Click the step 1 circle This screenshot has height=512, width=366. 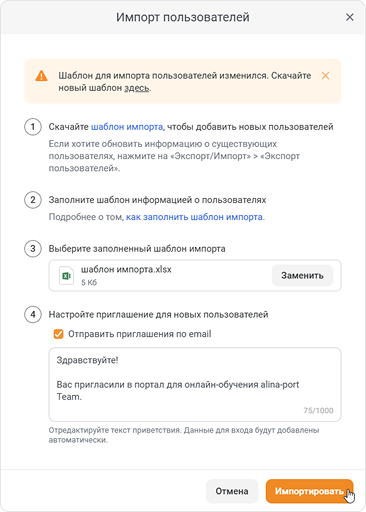point(33,127)
